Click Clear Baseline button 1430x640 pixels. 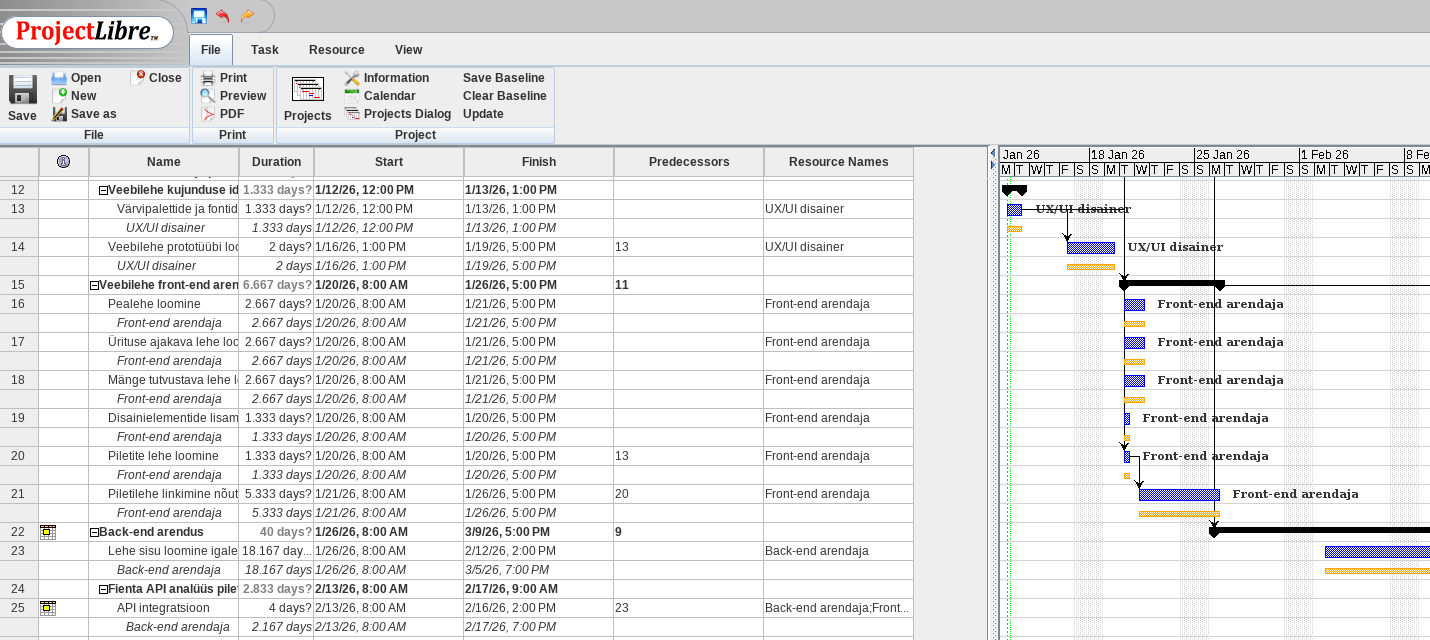click(504, 96)
